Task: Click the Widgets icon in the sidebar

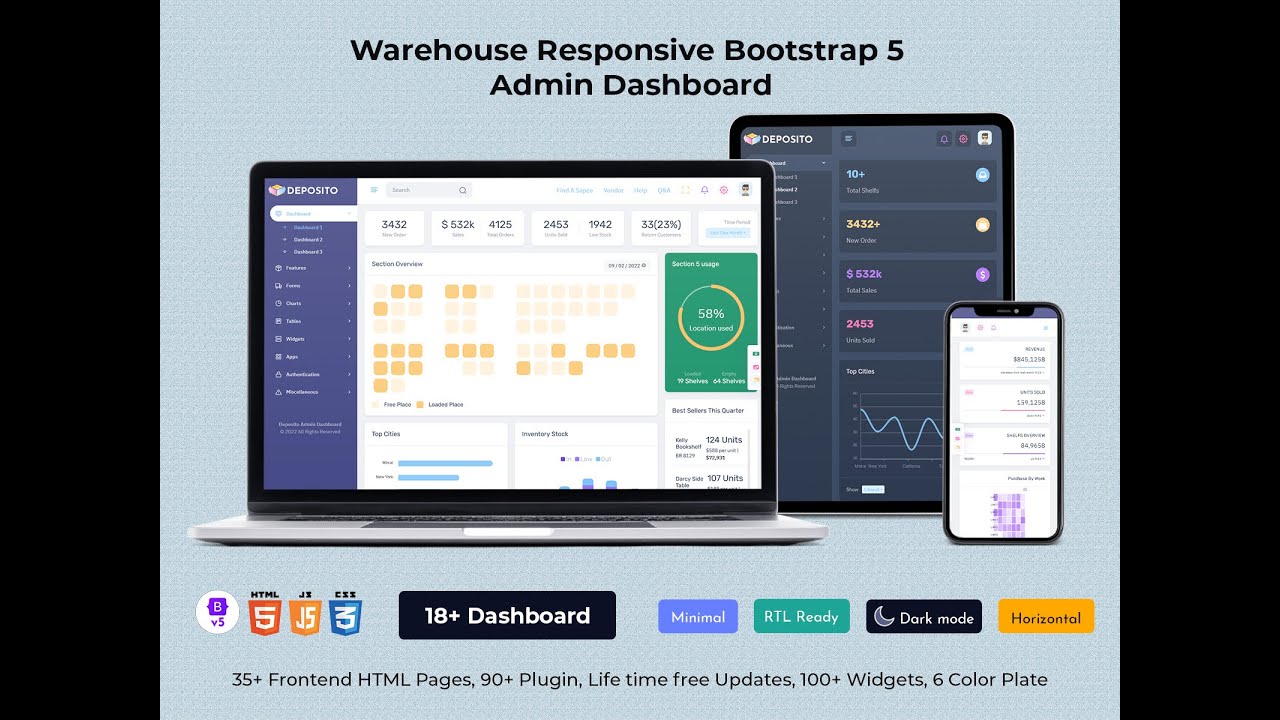Action: pos(278,339)
